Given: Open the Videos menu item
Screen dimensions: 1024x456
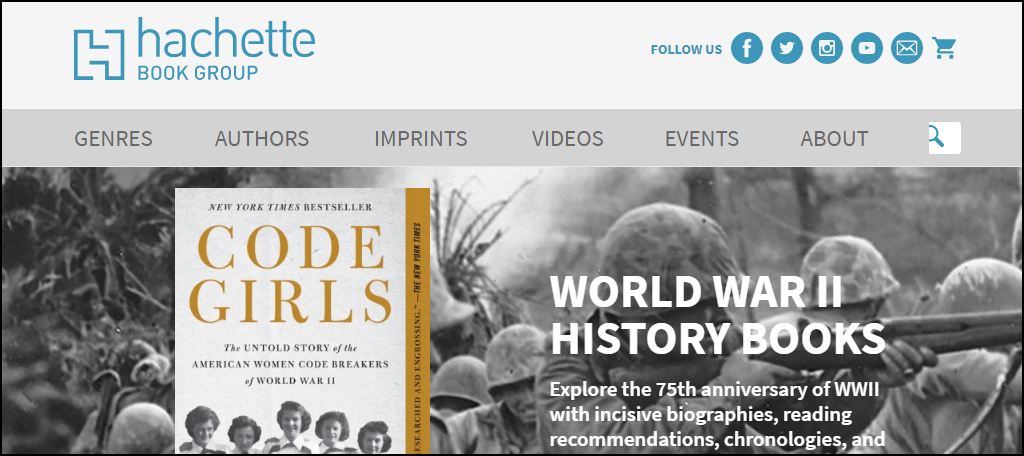Looking at the screenshot, I should tap(568, 138).
